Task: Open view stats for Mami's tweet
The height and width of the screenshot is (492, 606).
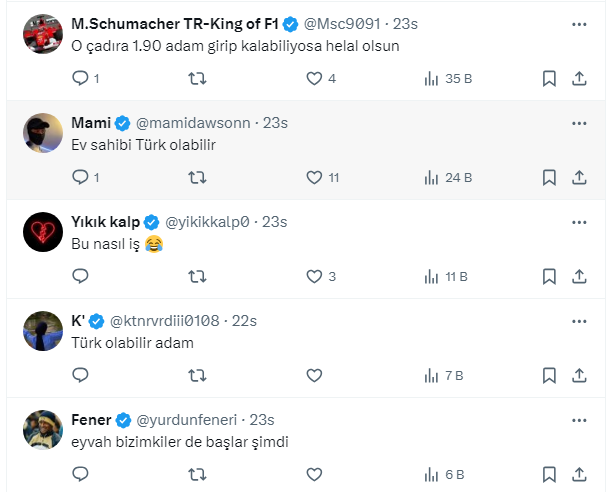Action: (x=432, y=177)
